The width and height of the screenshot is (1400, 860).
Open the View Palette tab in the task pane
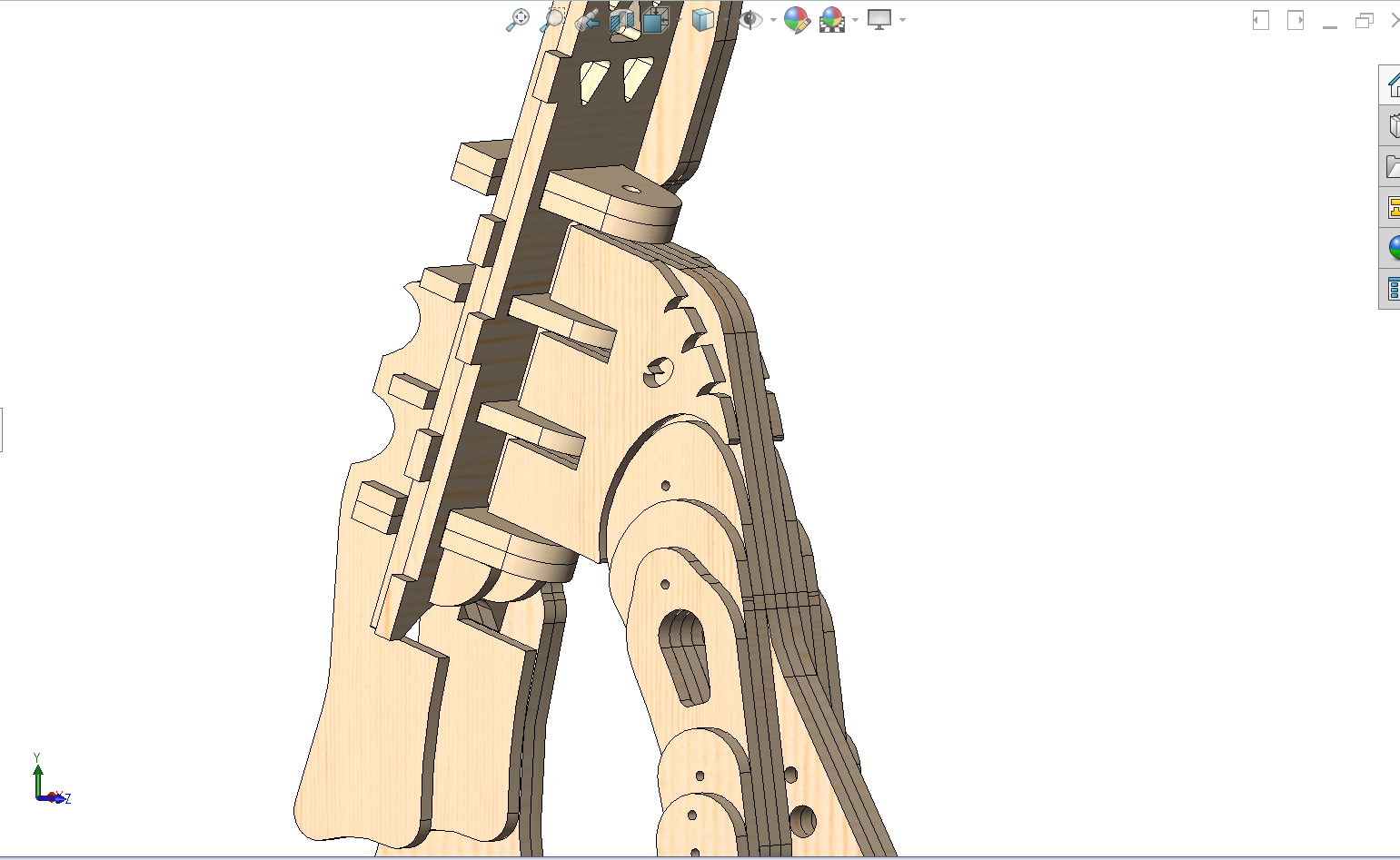[1391, 207]
